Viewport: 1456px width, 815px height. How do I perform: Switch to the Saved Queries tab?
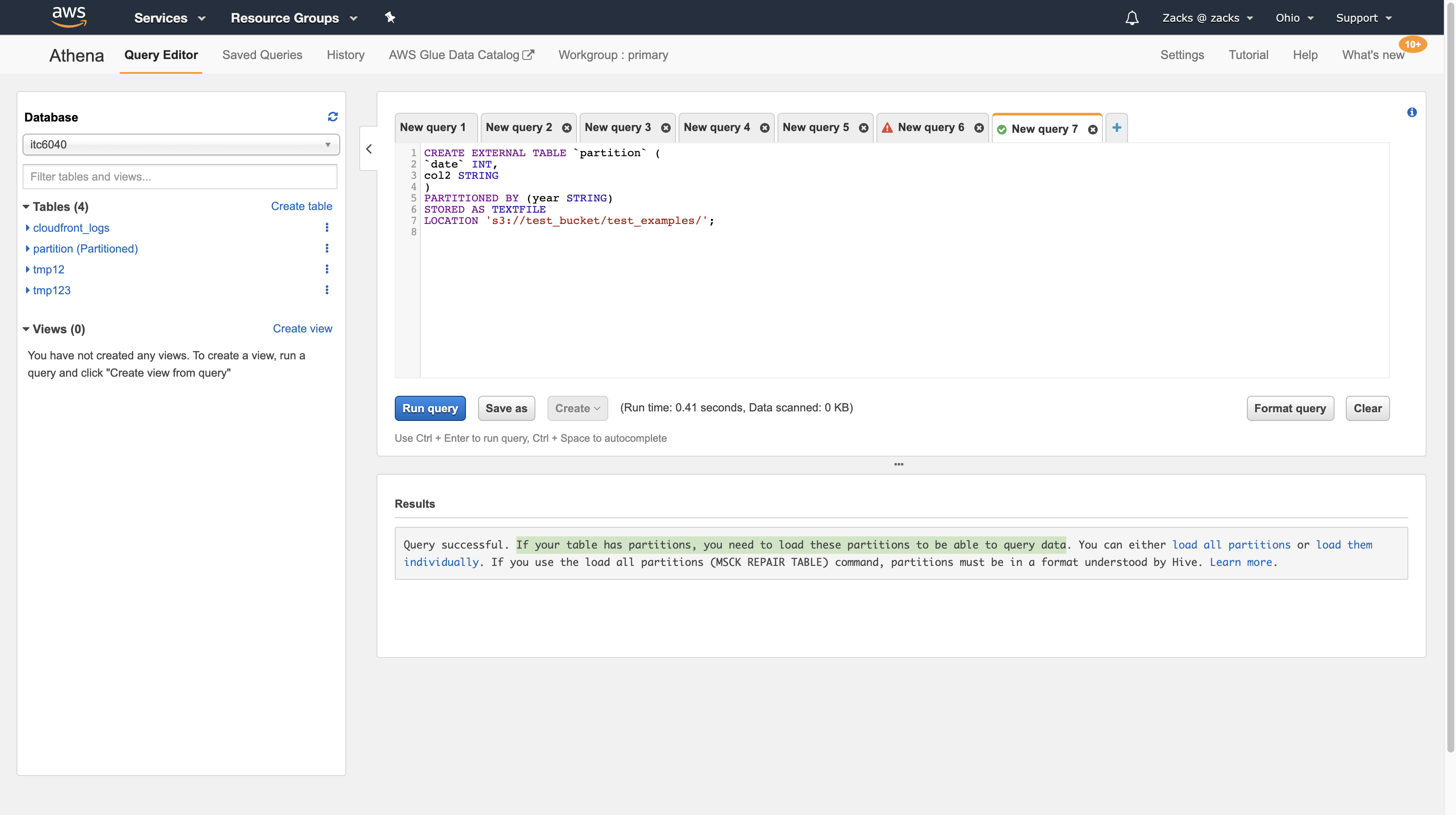click(262, 55)
